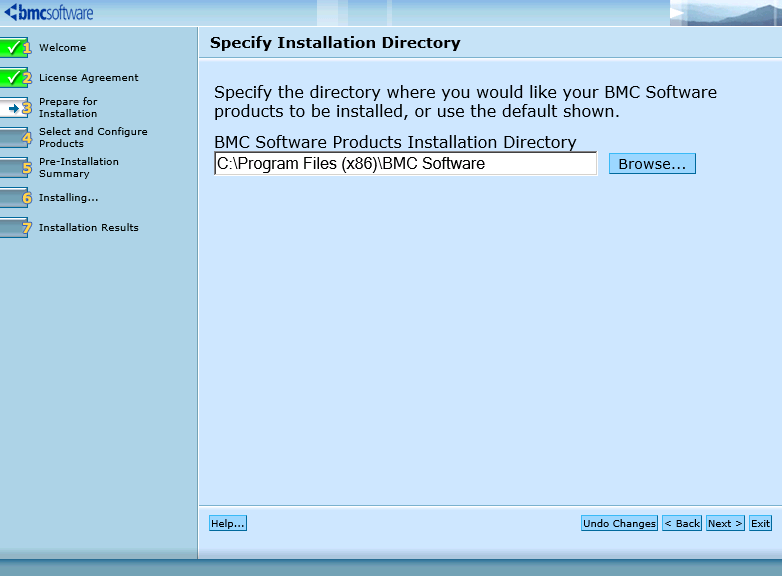Click the arrow step 3 indicator icon
The height and width of the screenshot is (576, 782).
[15, 108]
